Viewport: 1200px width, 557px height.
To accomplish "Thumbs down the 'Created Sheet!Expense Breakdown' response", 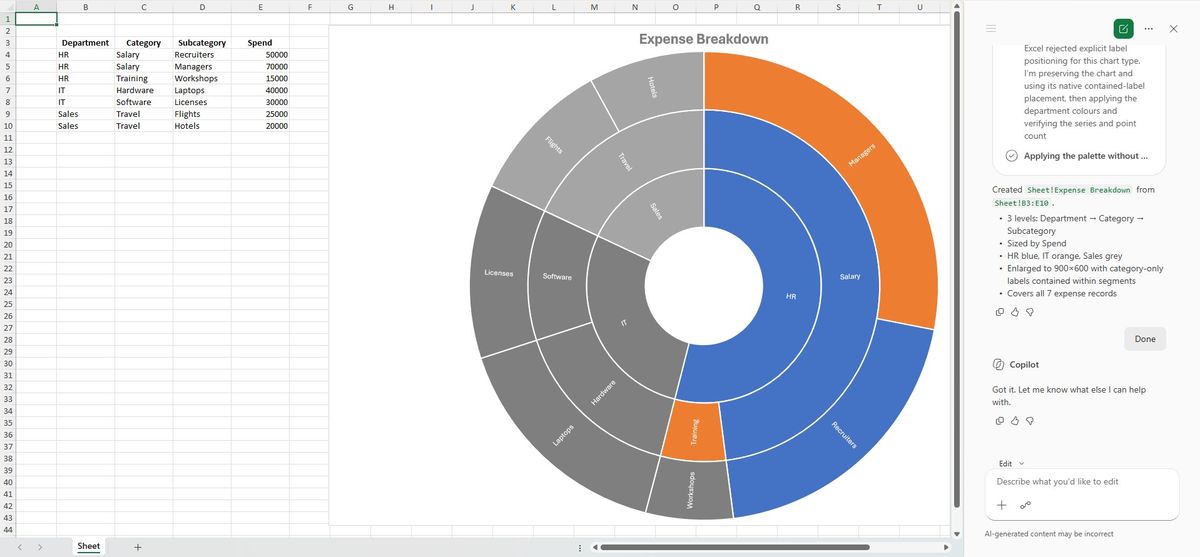I will point(1030,312).
